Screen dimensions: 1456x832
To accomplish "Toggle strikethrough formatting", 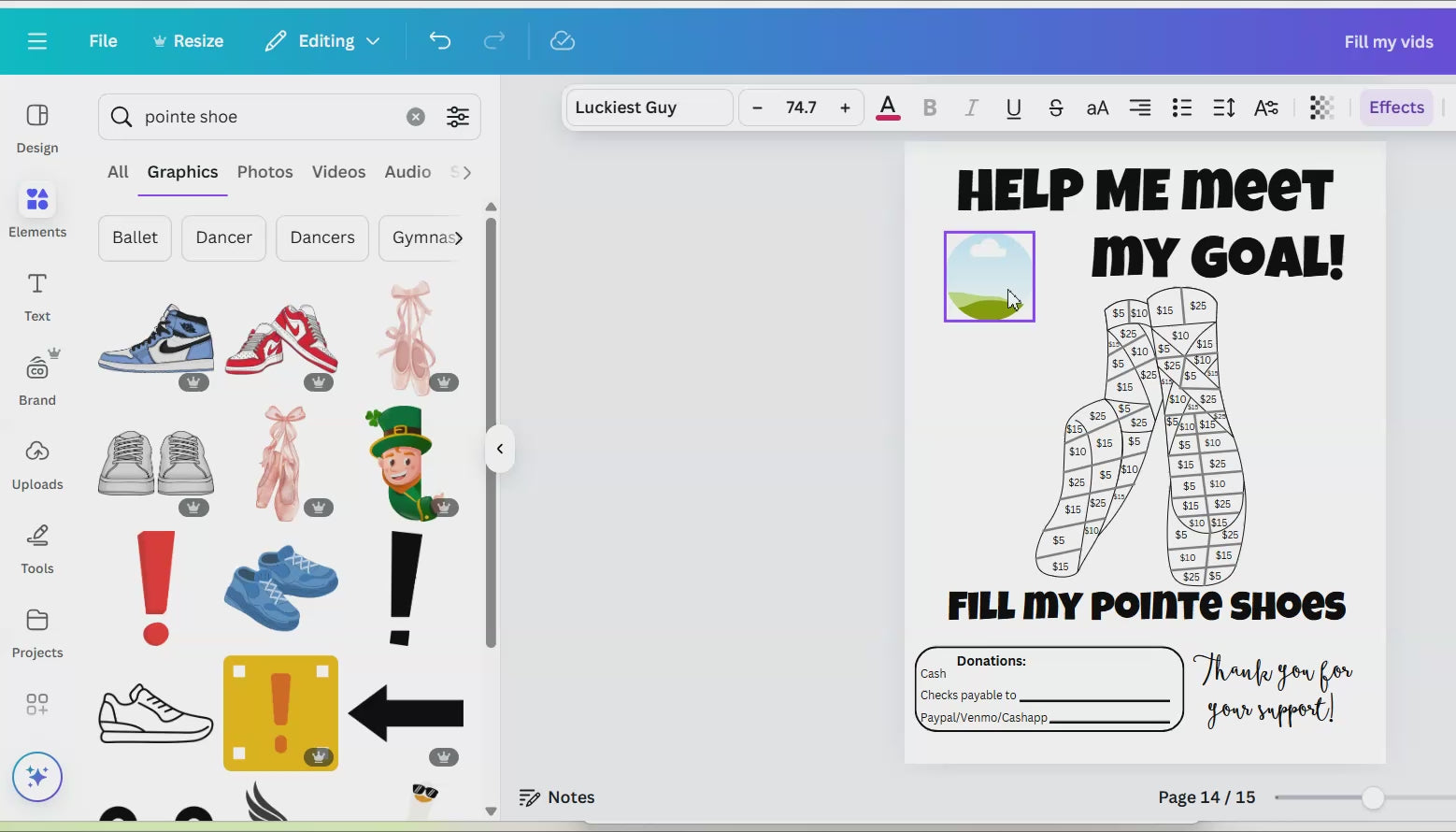I will (x=1055, y=108).
